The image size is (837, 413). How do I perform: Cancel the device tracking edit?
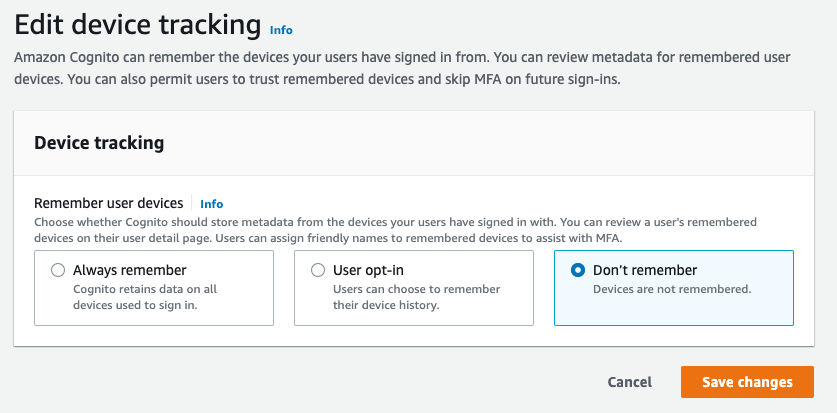[x=630, y=382]
